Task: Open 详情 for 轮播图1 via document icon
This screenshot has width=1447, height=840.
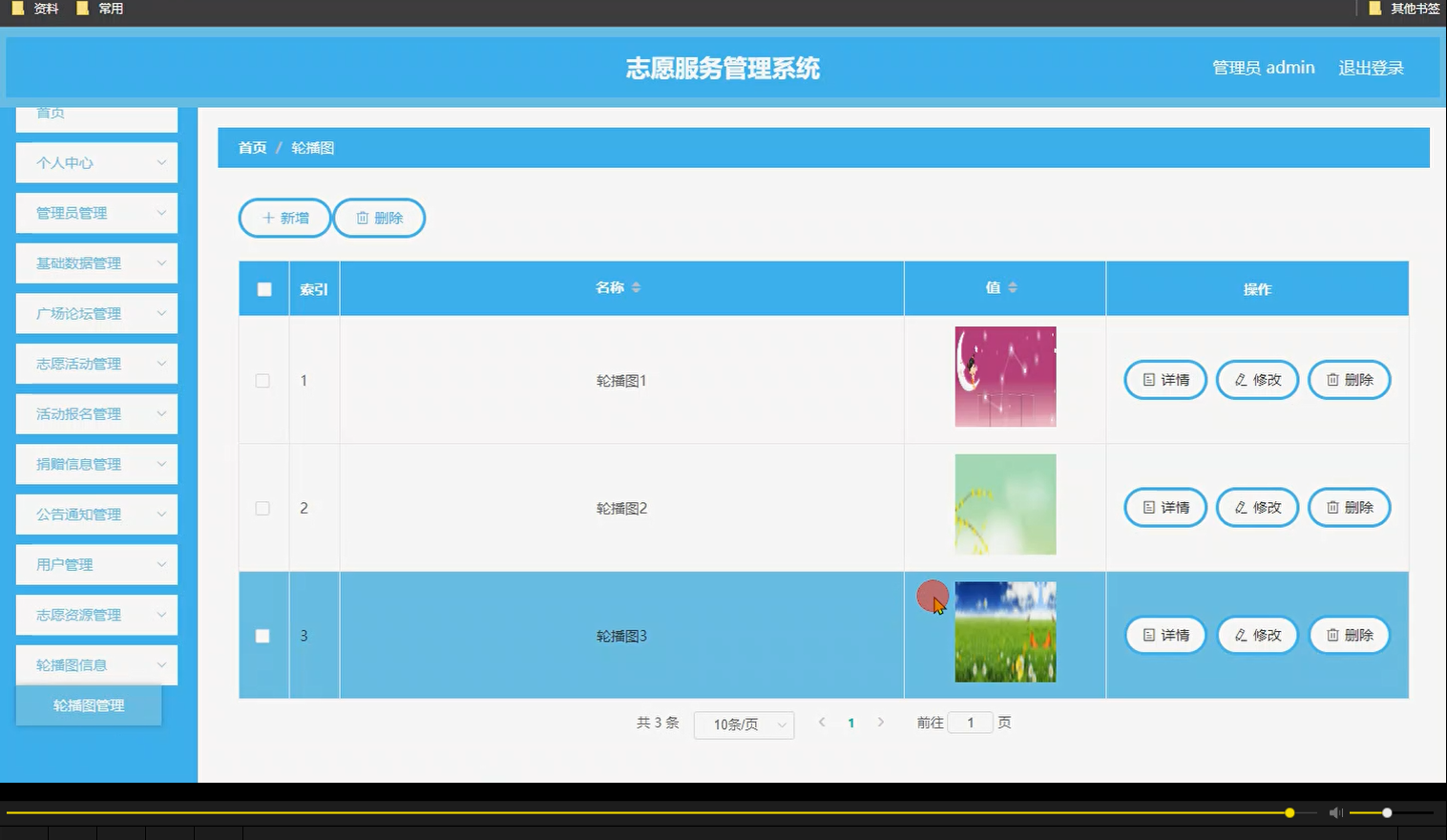Action: click(x=1150, y=380)
